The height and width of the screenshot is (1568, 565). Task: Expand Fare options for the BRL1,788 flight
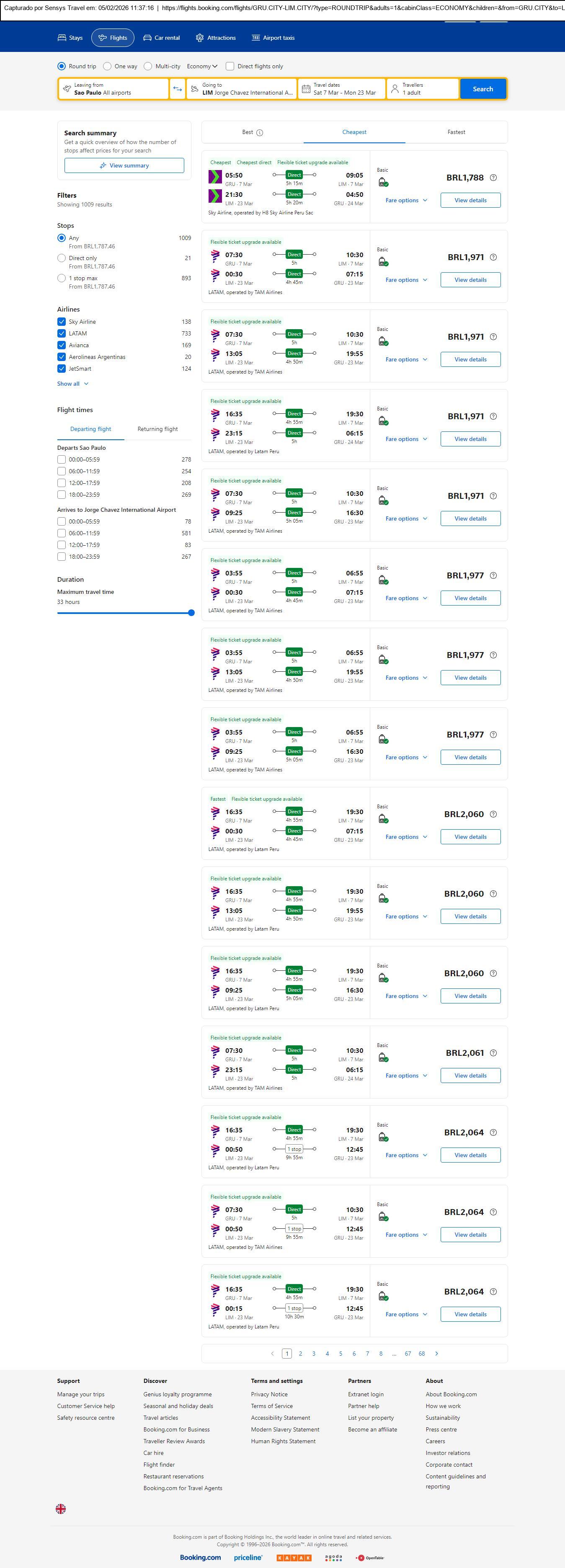pos(406,200)
